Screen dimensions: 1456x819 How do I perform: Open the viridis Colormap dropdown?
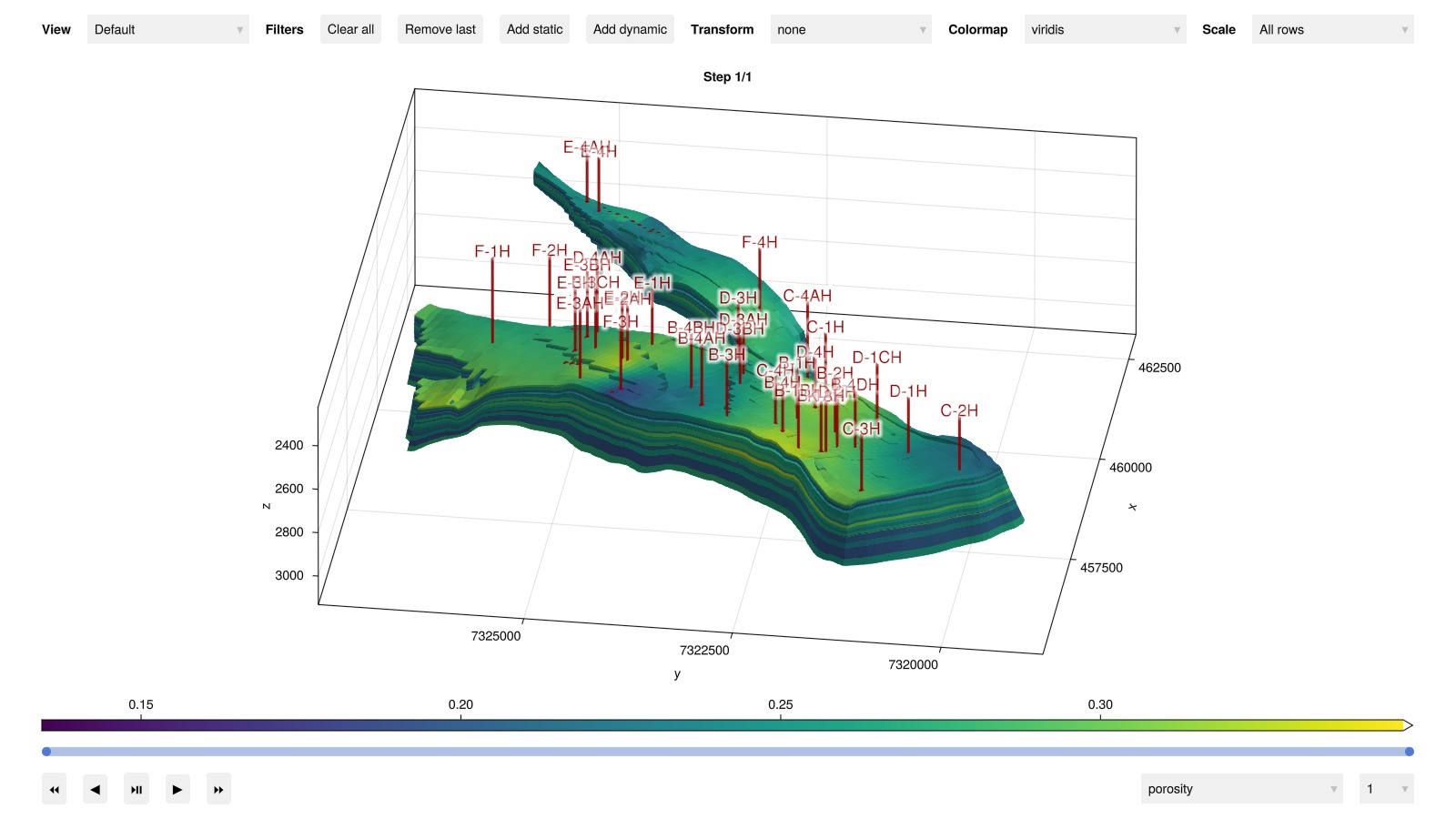tap(1106, 29)
